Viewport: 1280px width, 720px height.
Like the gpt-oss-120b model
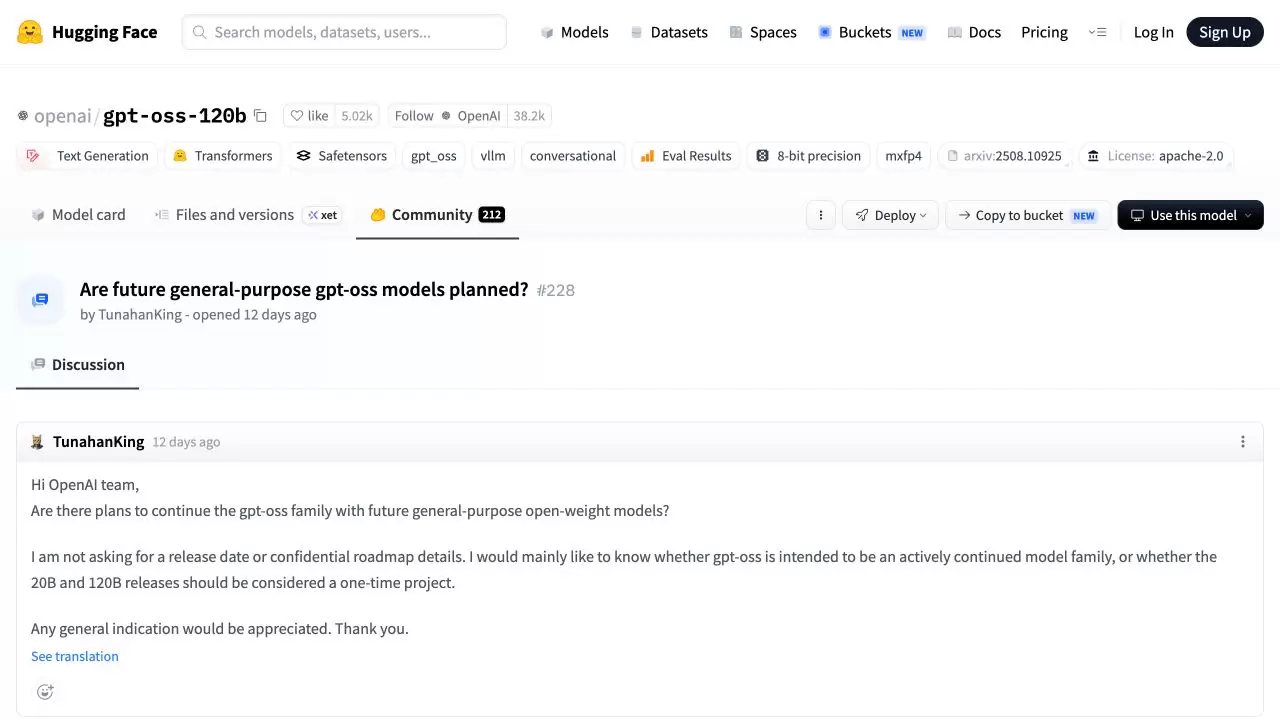pos(309,116)
